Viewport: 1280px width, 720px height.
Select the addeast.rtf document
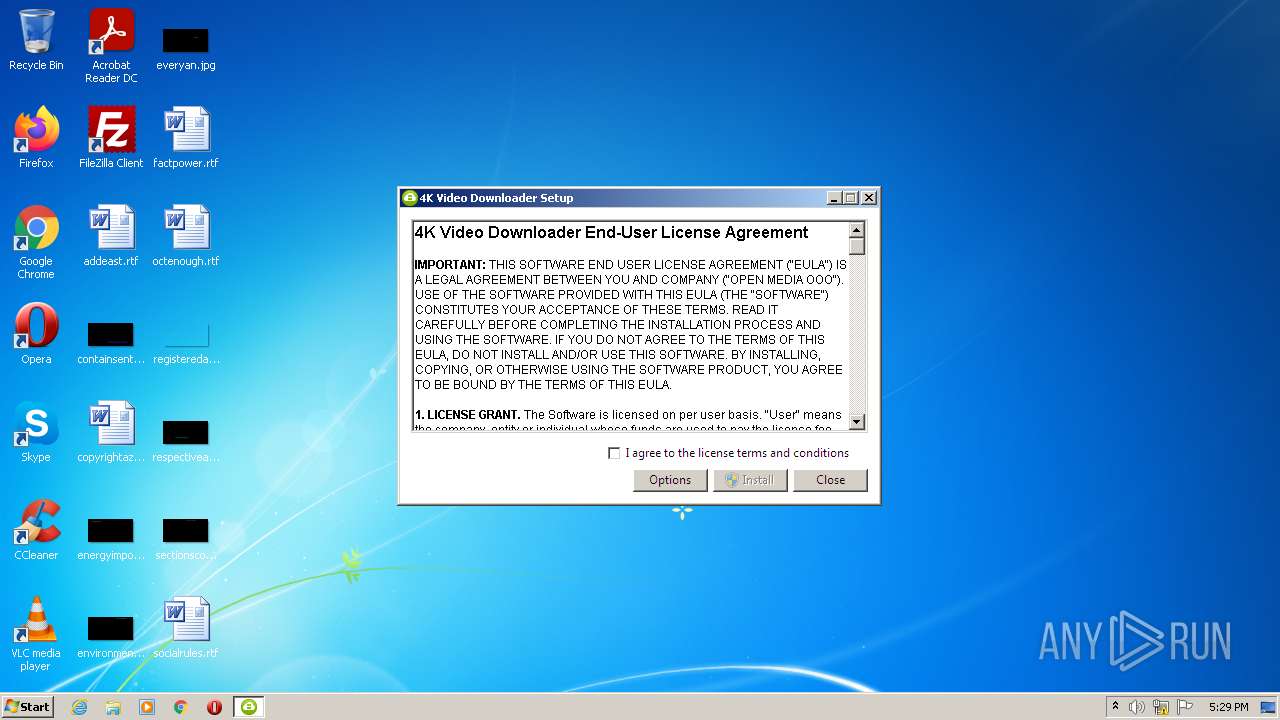click(x=111, y=236)
